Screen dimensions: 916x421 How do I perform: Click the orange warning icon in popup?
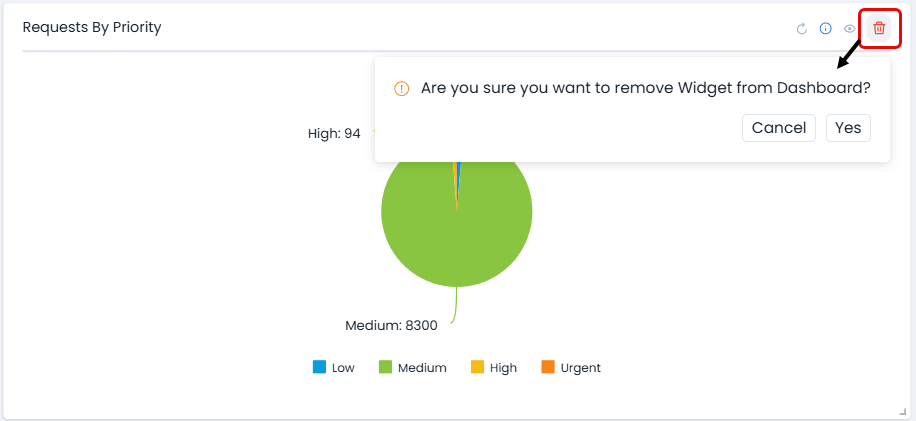402,88
